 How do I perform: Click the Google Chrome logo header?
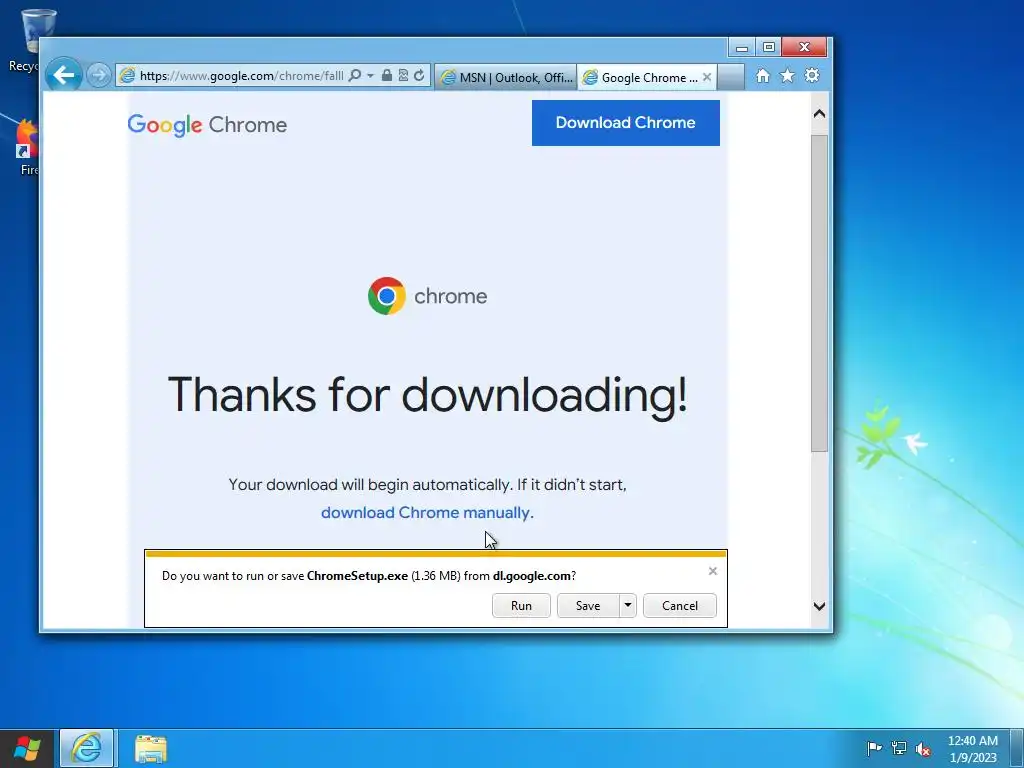coord(207,124)
